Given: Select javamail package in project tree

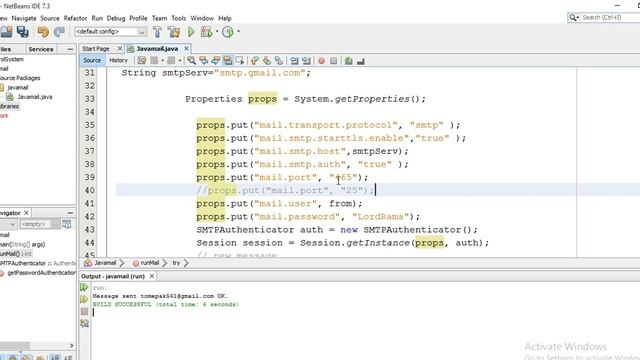Looking at the screenshot, I should click(x=18, y=87).
